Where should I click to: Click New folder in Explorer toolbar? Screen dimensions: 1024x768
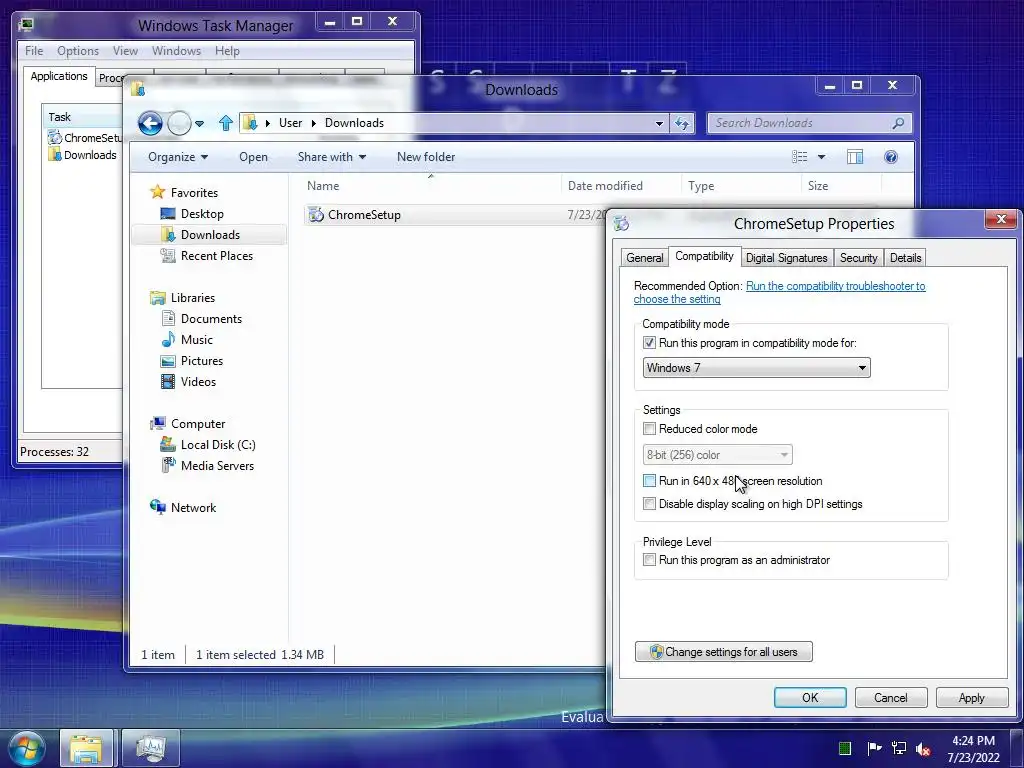tap(426, 157)
